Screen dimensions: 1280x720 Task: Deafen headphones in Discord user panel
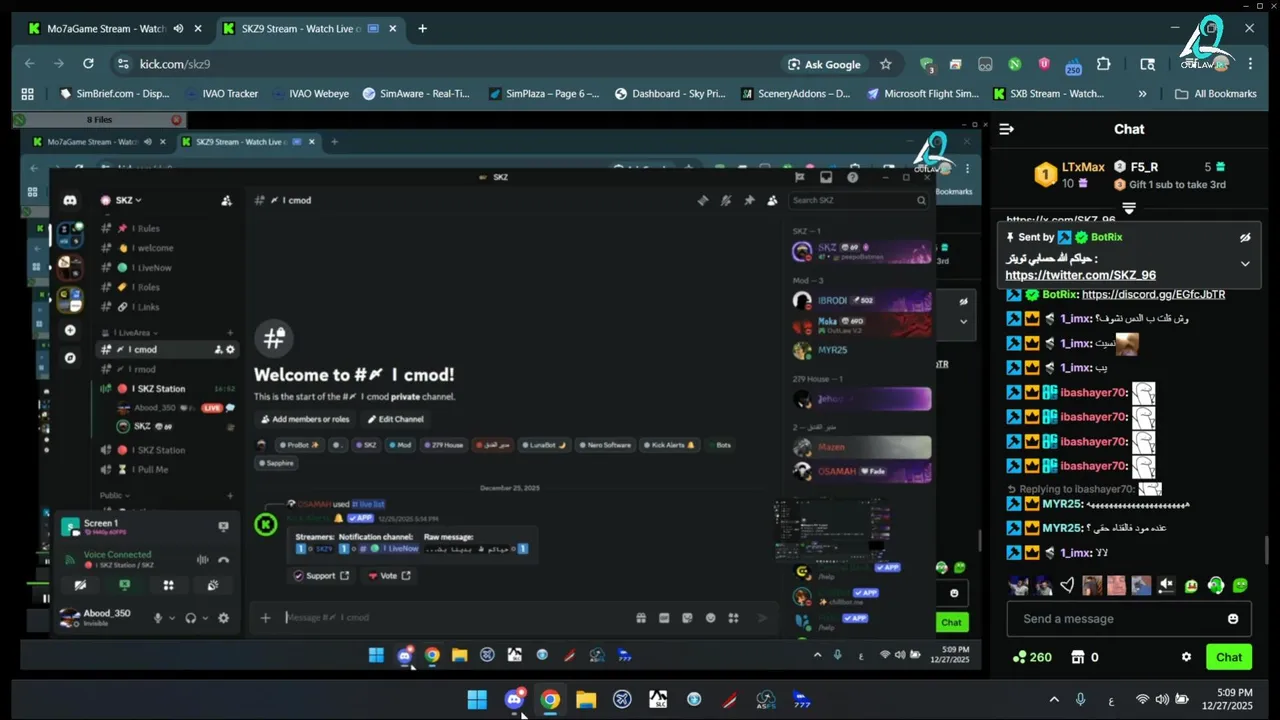[190, 618]
